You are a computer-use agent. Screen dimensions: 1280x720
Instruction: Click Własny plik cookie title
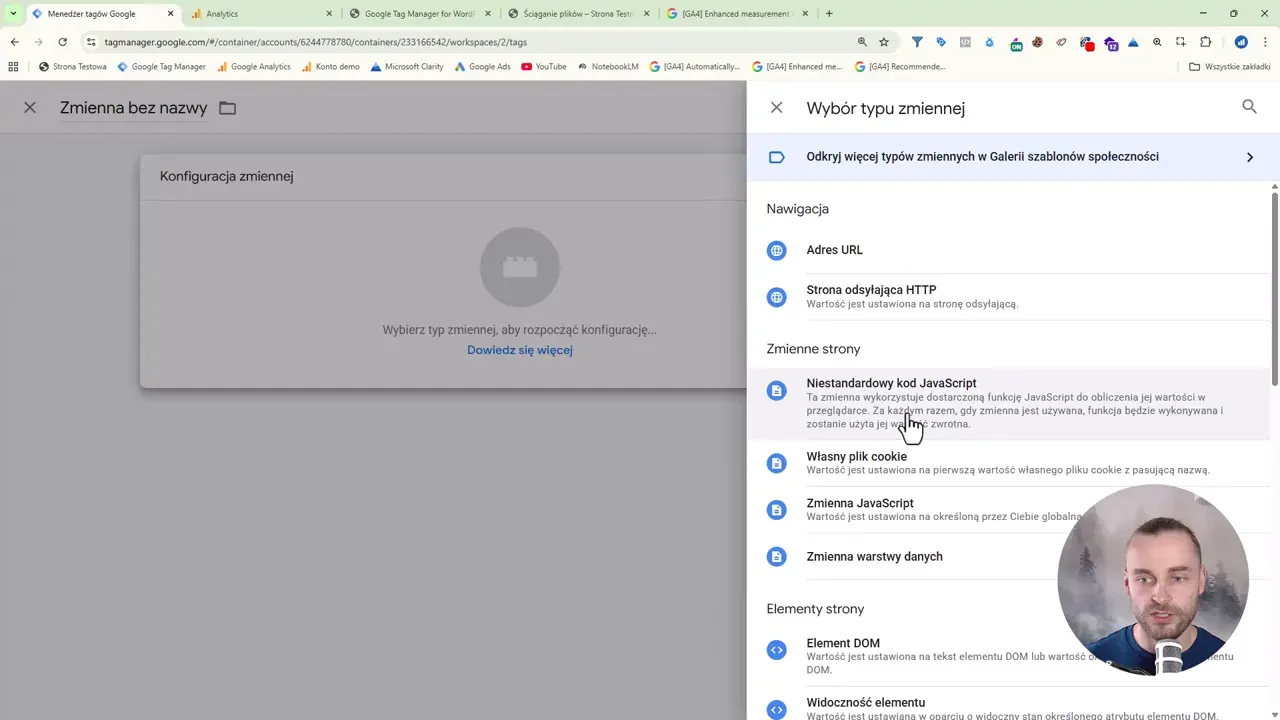pos(856,456)
